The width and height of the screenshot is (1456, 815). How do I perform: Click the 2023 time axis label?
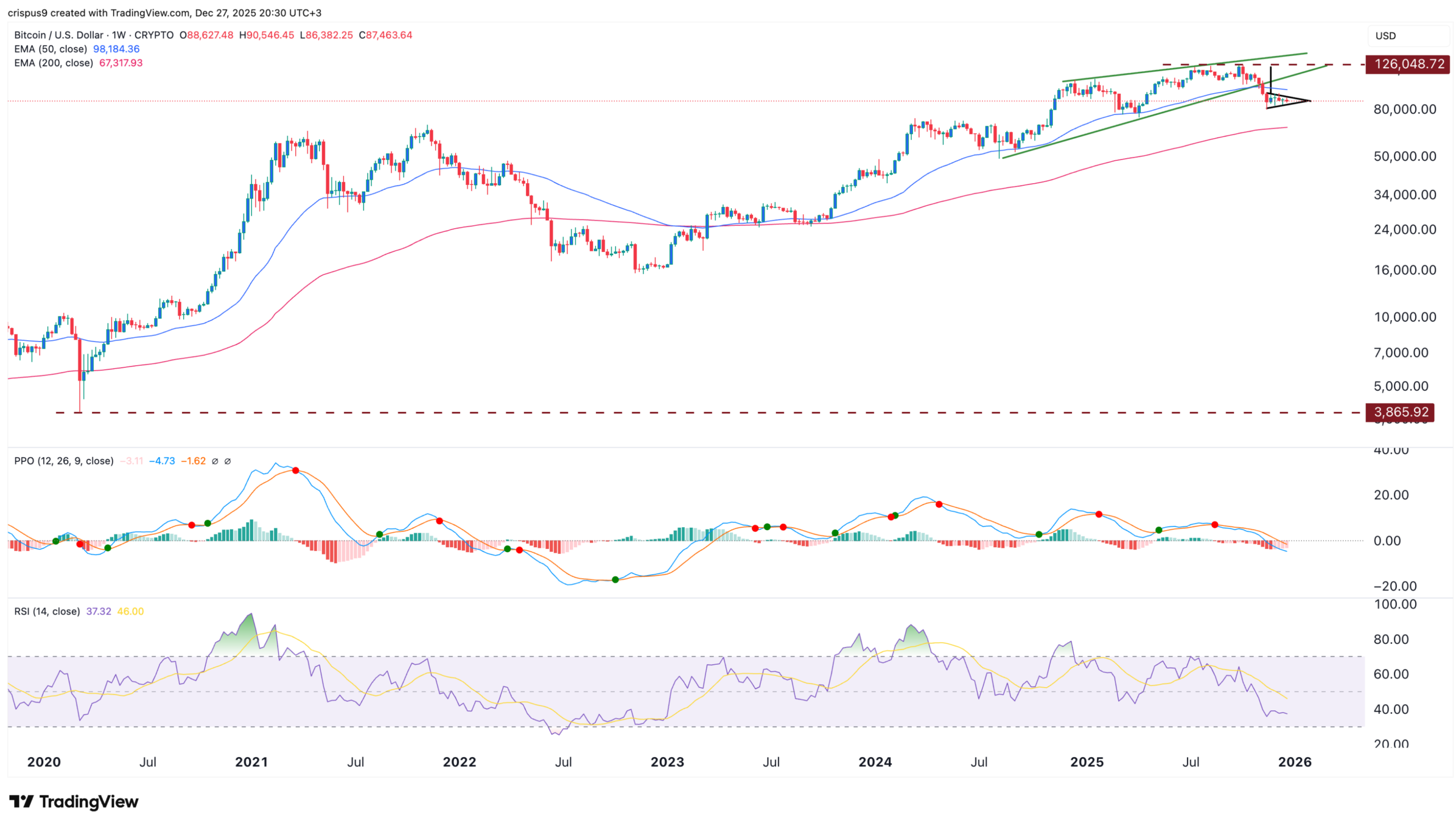667,762
